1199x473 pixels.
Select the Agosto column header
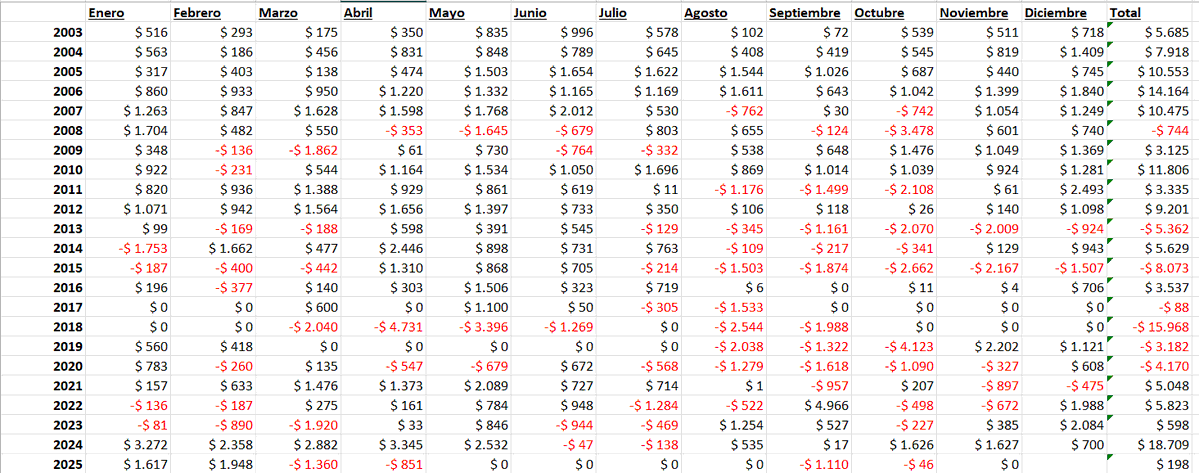point(724,13)
